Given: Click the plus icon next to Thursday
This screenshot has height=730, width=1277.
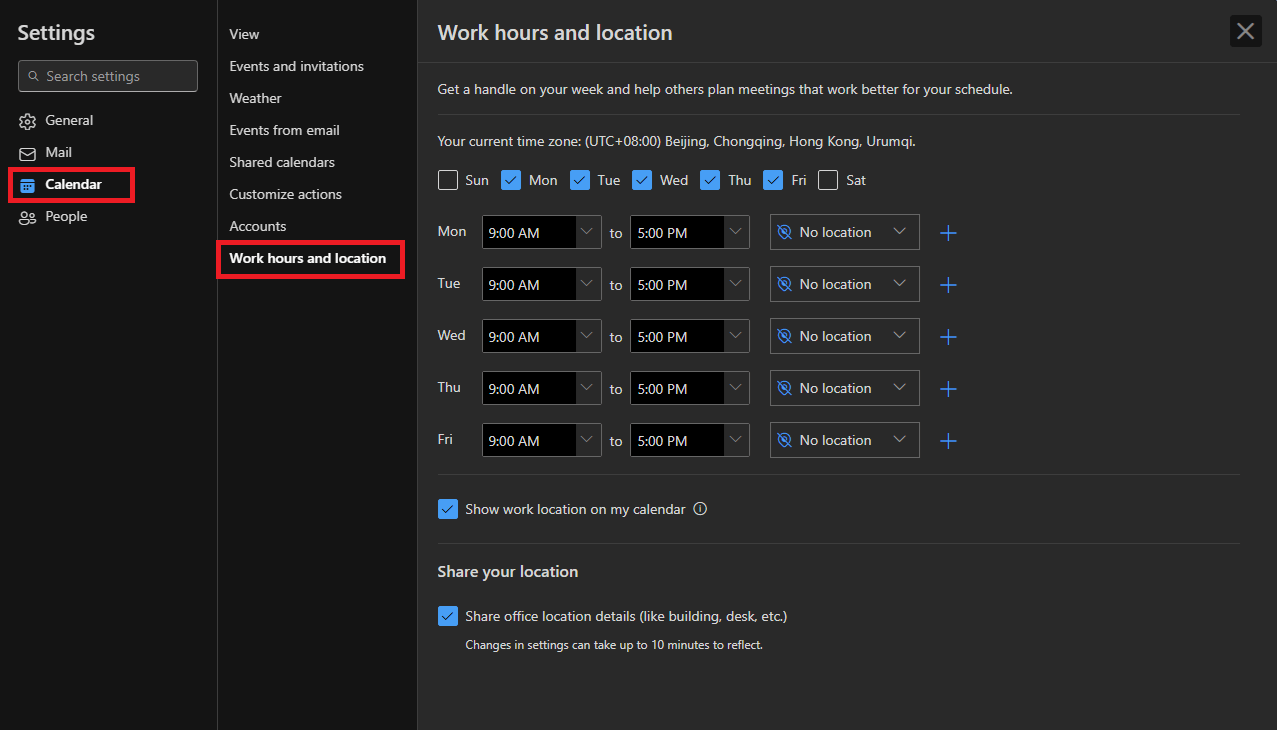Looking at the screenshot, I should point(947,388).
